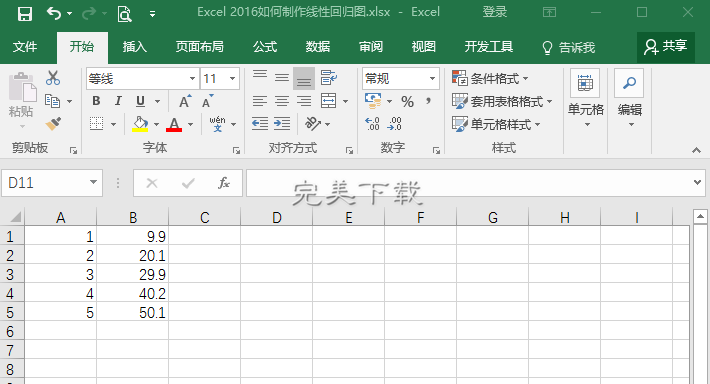This screenshot has width=710, height=384.
Task: Open the Name Box dropdown arrow
Action: [93, 182]
